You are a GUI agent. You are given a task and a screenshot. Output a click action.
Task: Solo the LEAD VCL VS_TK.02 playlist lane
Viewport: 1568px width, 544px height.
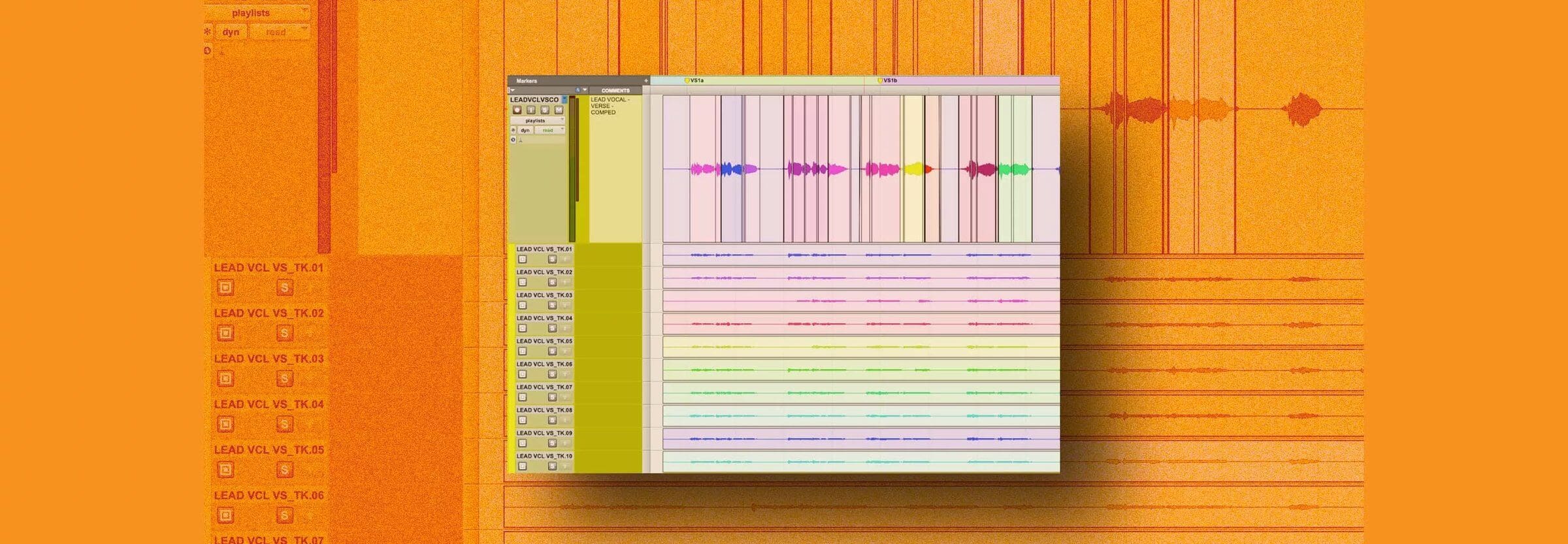[552, 282]
